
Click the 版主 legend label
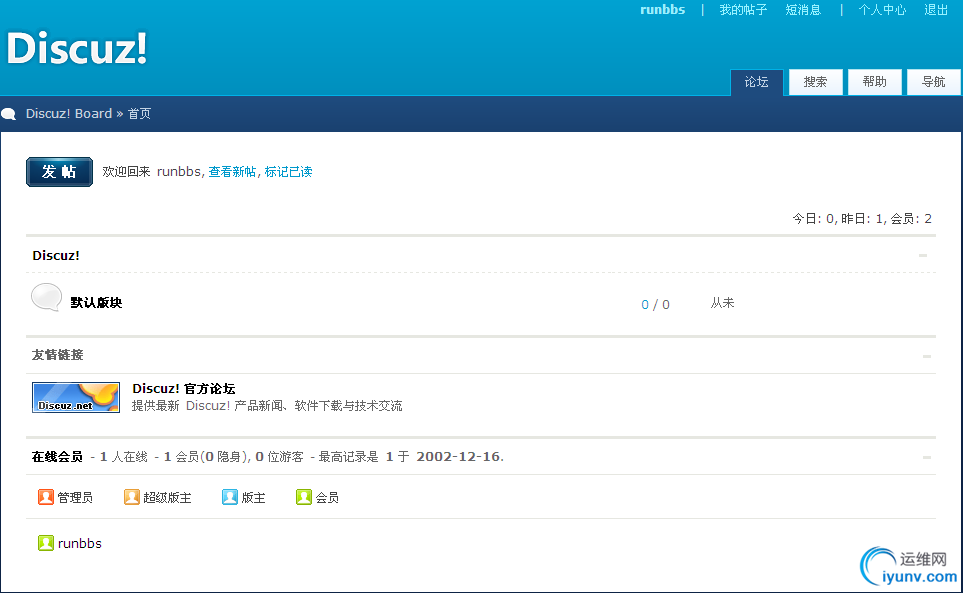coord(253,497)
